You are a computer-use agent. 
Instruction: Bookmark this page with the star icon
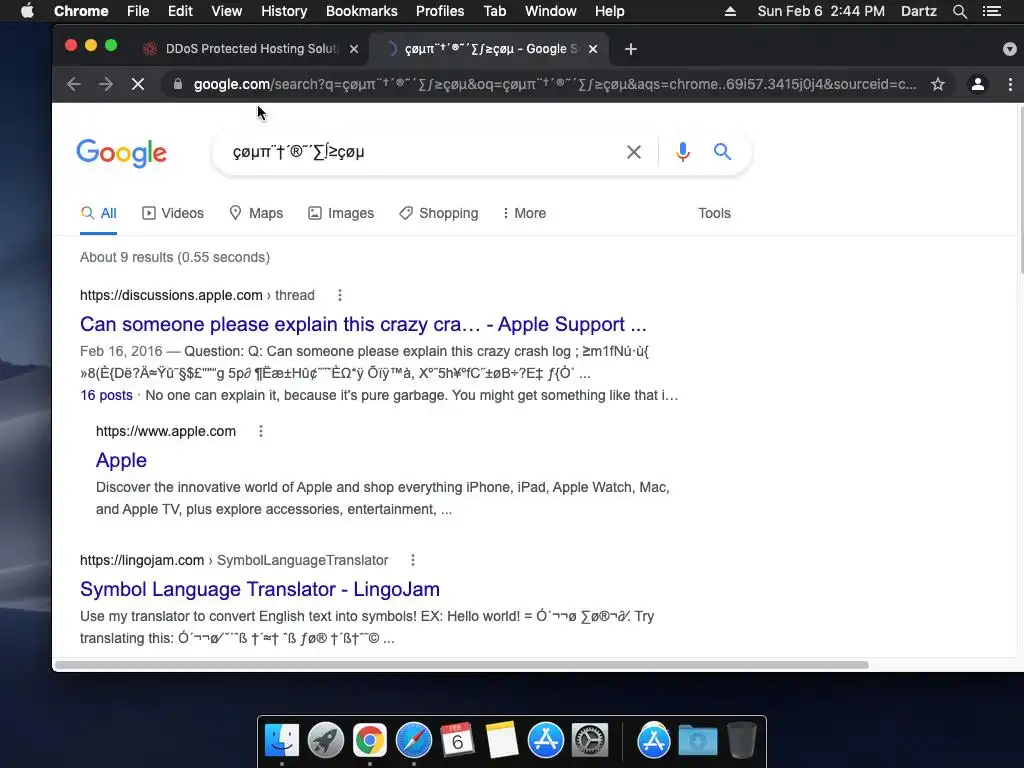pyautogui.click(x=938, y=84)
